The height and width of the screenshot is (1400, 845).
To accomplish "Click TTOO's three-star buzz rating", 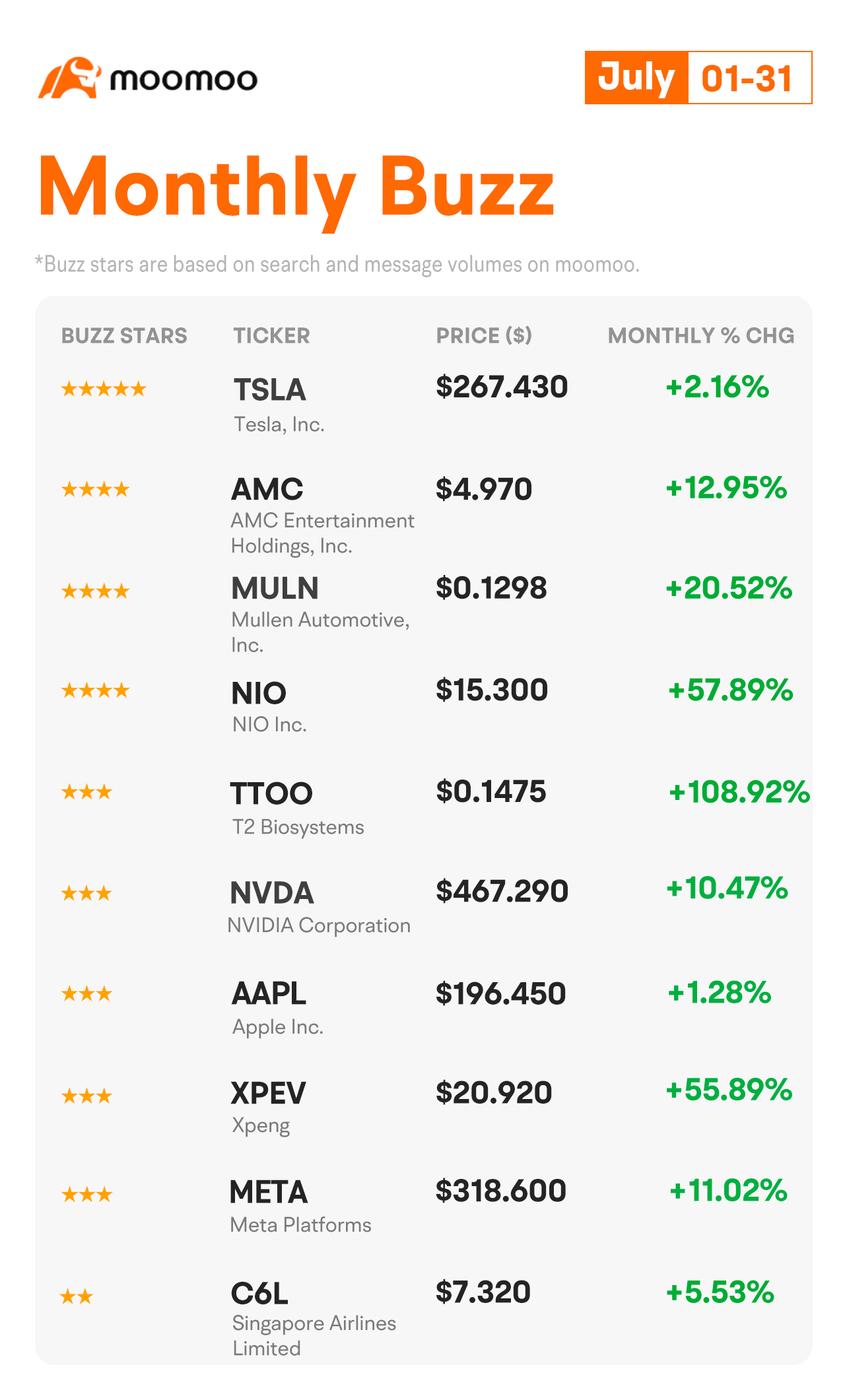I will 86,791.
